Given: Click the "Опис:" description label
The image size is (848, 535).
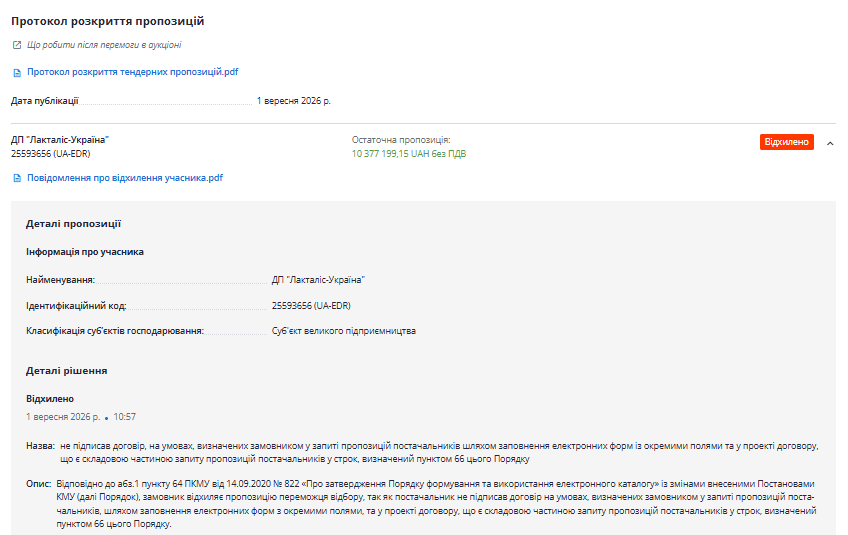Looking at the screenshot, I should pos(38,484).
